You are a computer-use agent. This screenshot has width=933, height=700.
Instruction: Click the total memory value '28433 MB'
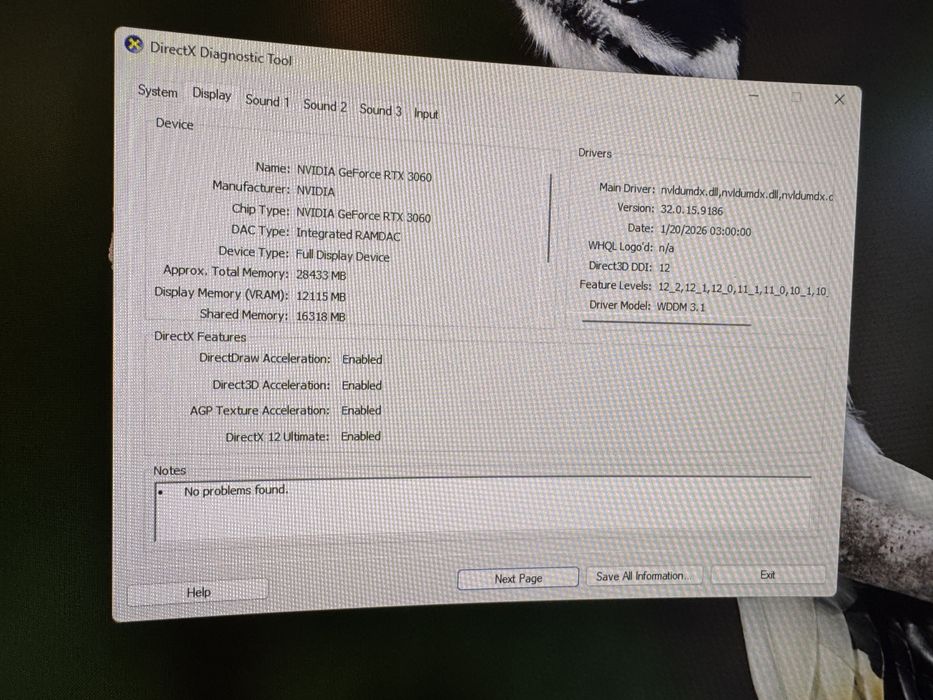[321, 275]
